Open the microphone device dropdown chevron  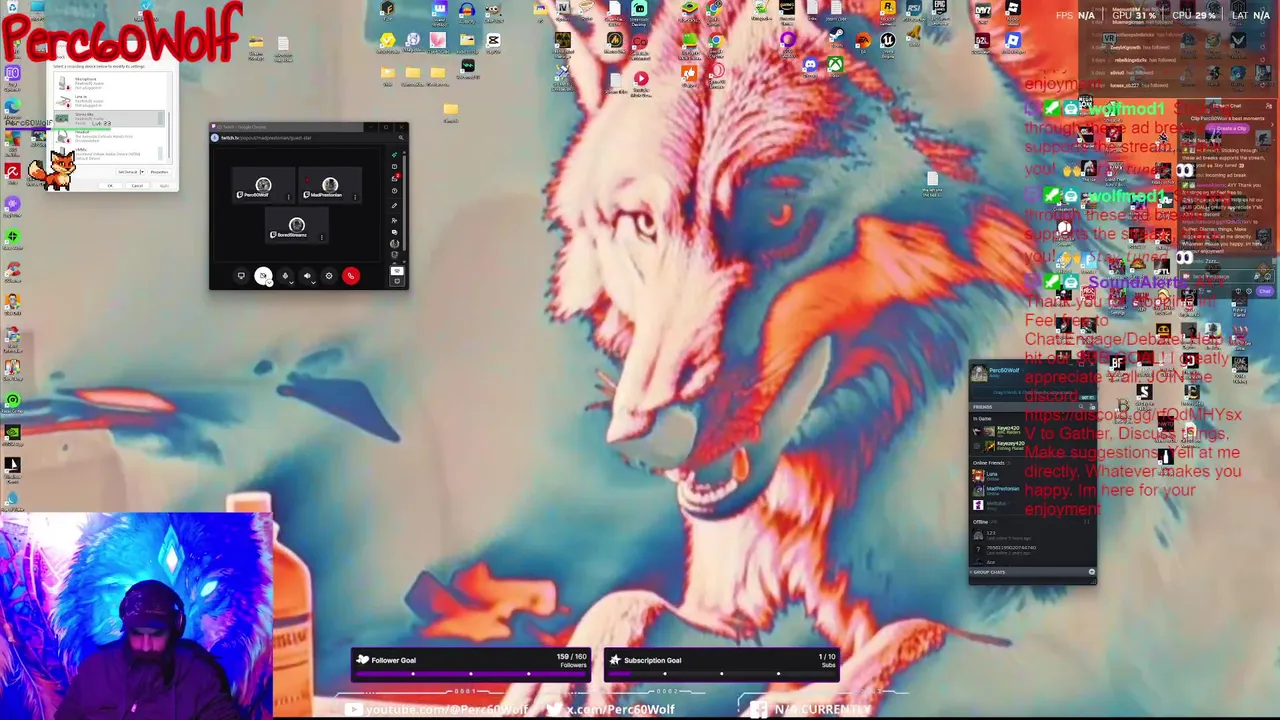pyautogui.click(x=291, y=283)
